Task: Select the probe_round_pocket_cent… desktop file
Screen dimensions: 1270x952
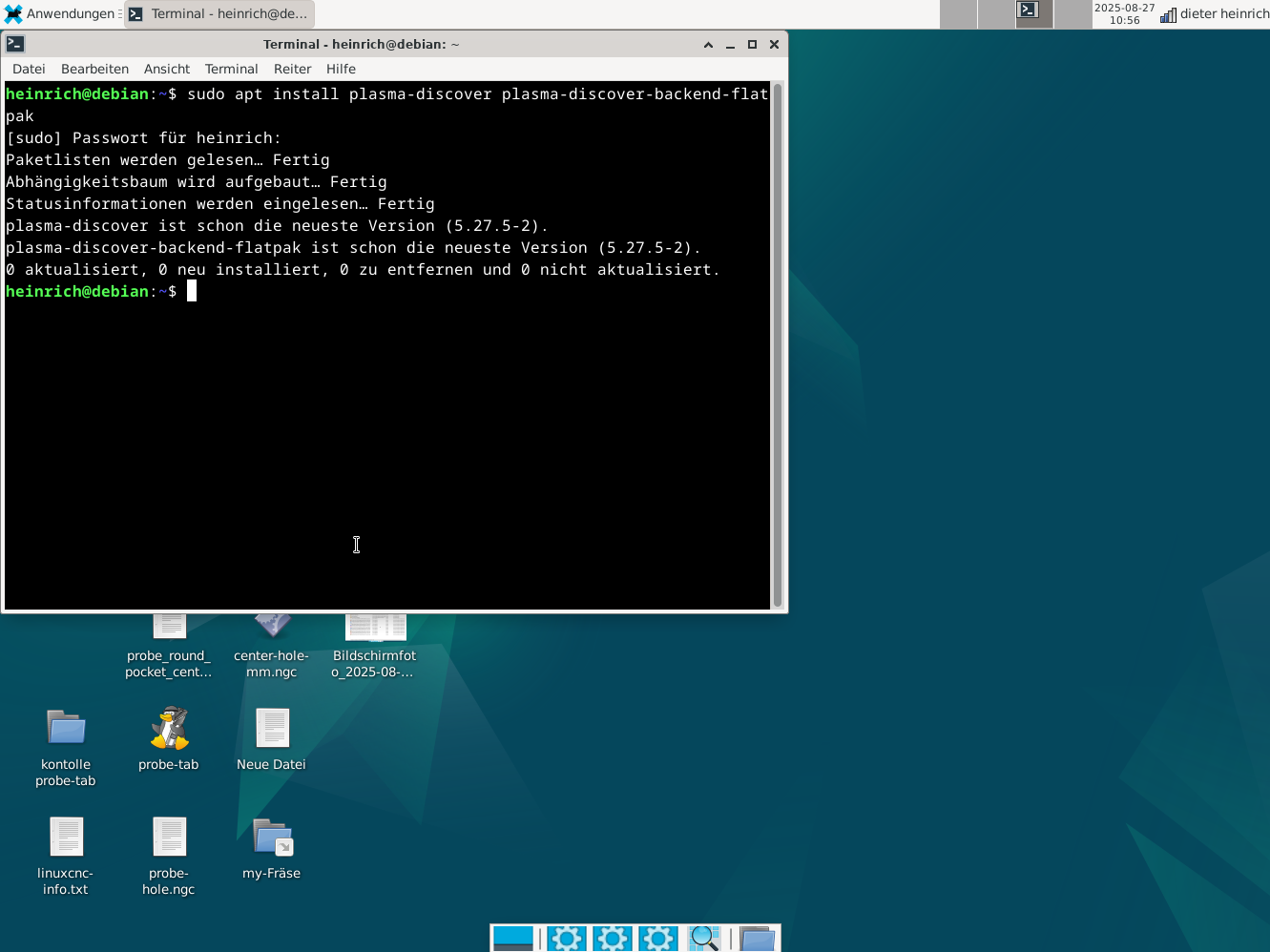Action: 169,646
